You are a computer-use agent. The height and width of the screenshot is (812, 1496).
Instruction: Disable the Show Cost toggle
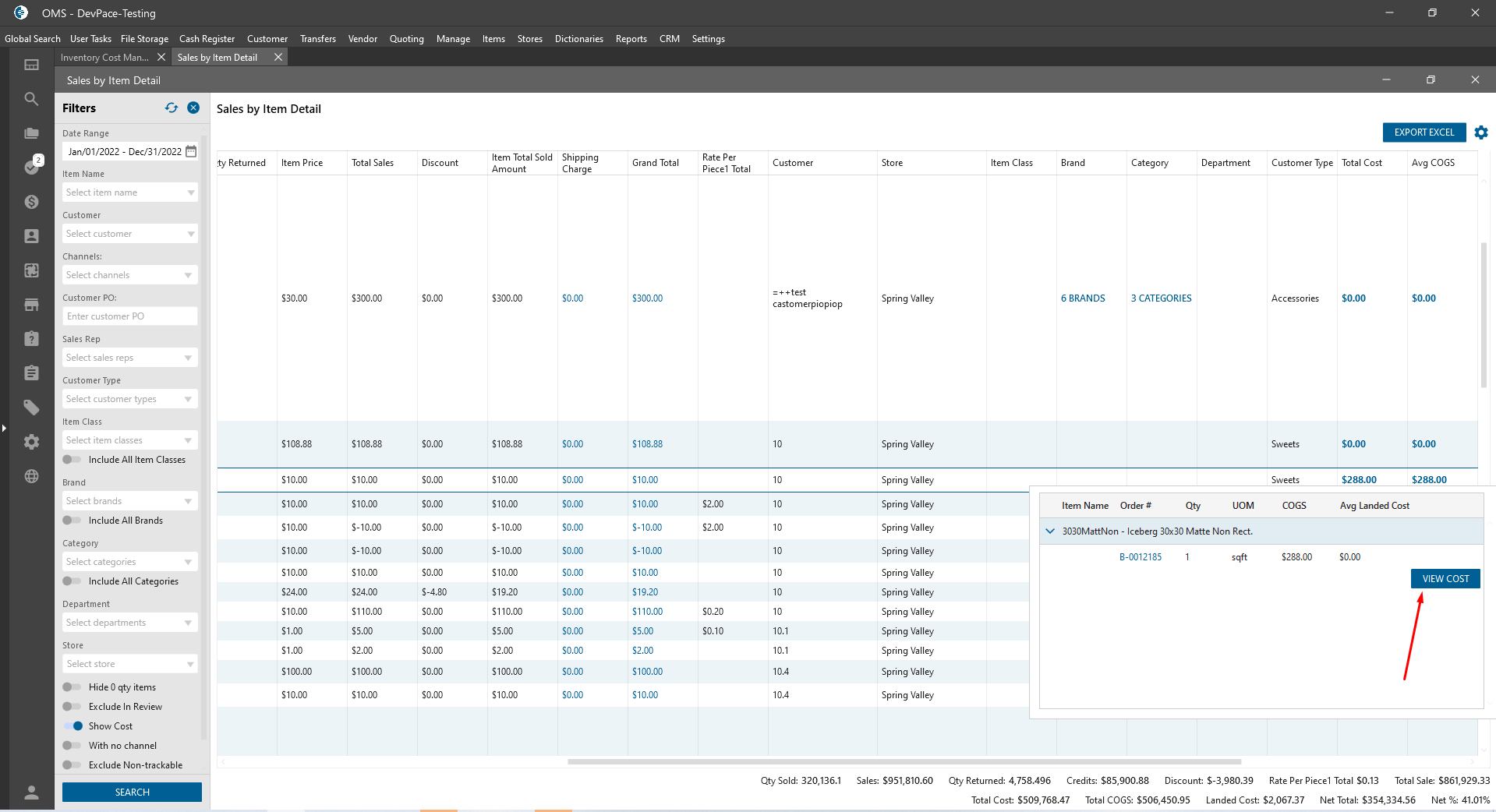[73, 726]
